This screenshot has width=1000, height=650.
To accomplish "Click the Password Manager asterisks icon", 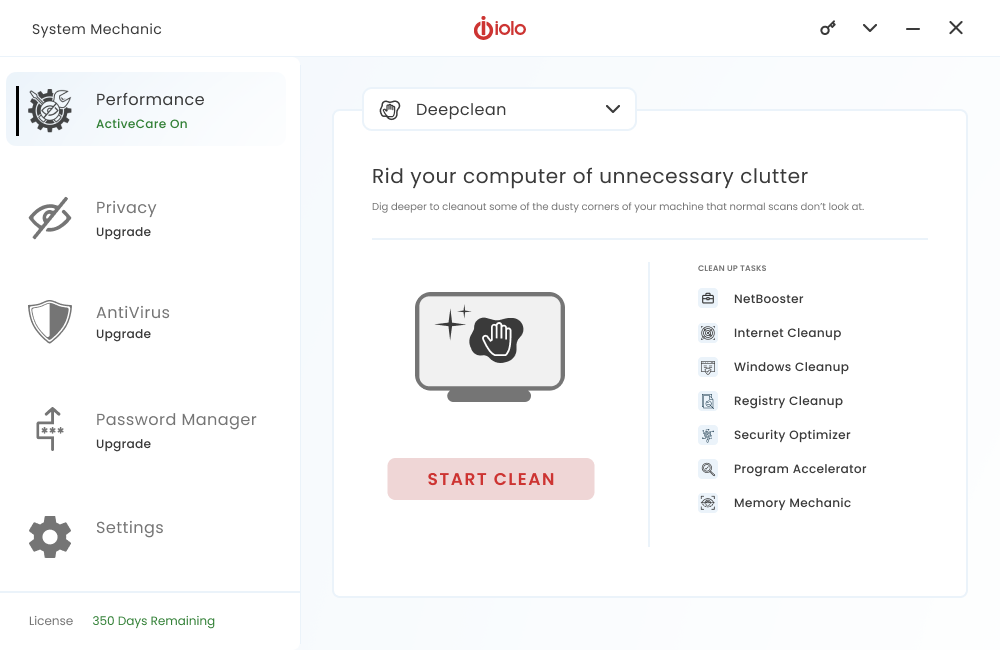I will click(x=50, y=429).
